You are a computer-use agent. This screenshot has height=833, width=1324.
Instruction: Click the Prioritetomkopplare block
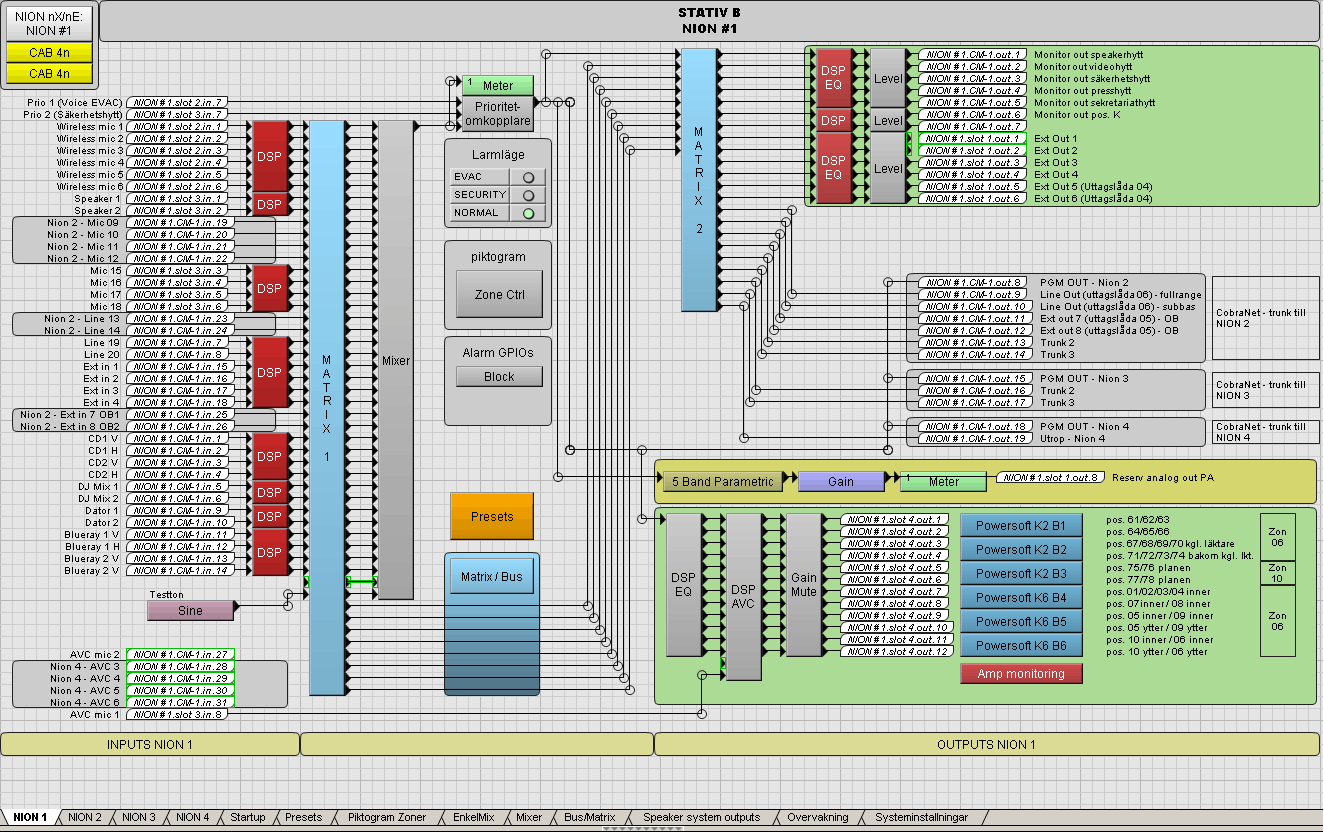pos(497,114)
